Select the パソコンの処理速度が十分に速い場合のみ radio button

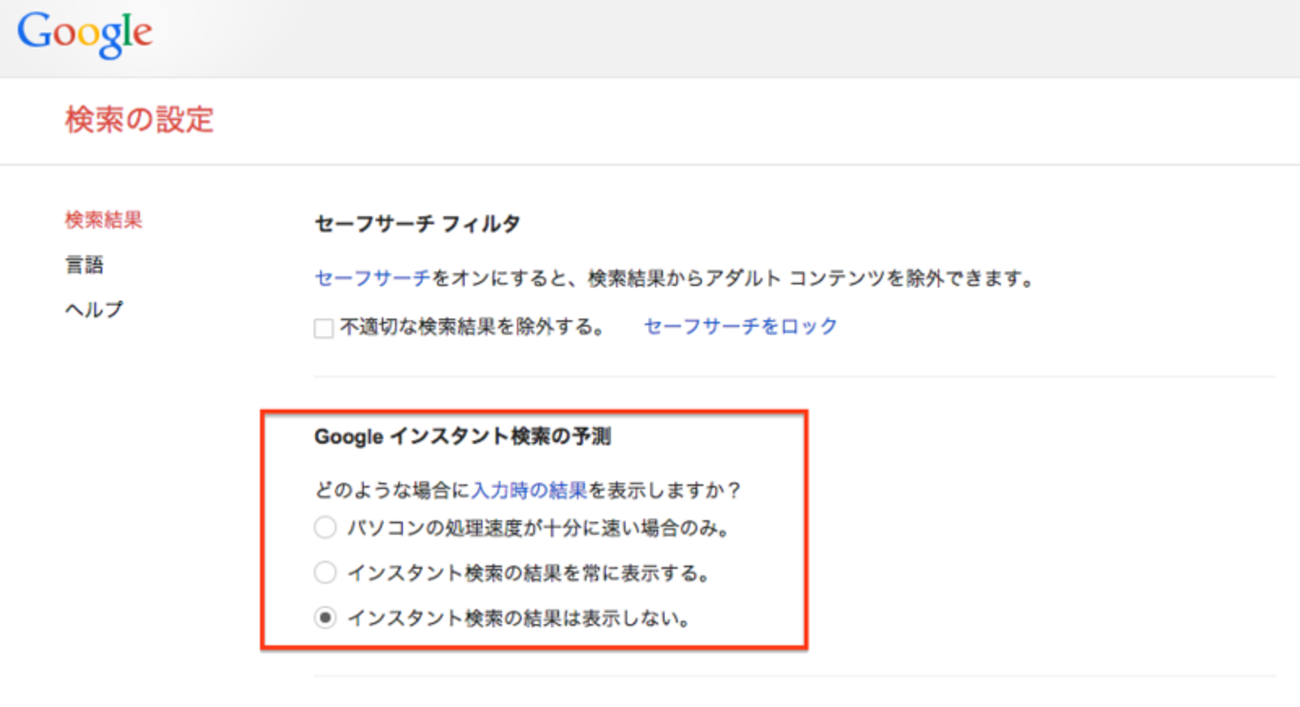(x=325, y=527)
